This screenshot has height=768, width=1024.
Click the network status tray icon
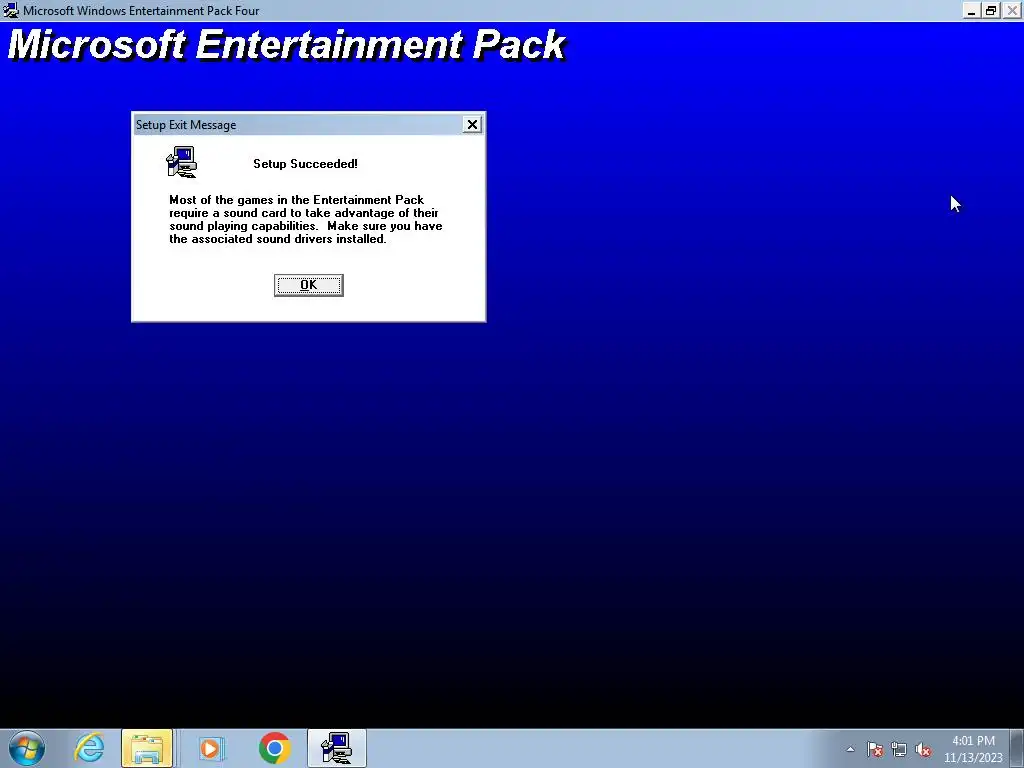click(899, 749)
